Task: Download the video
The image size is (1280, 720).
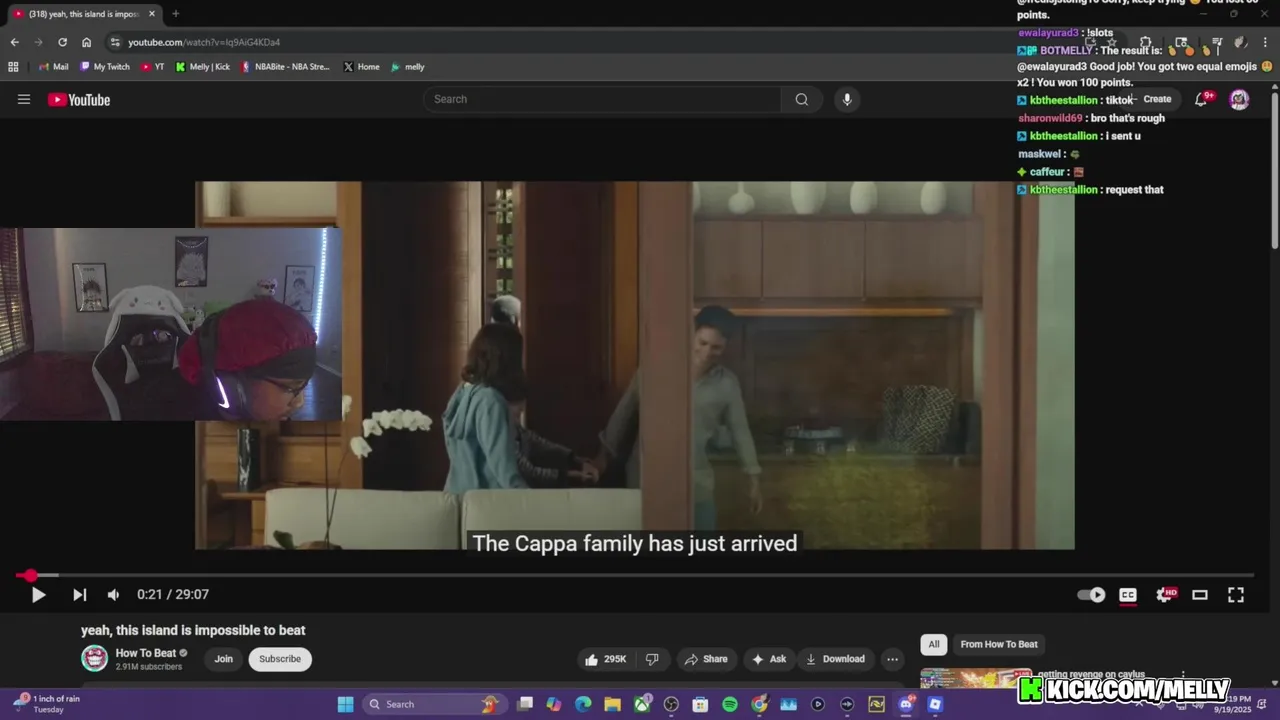Action: coord(835,659)
